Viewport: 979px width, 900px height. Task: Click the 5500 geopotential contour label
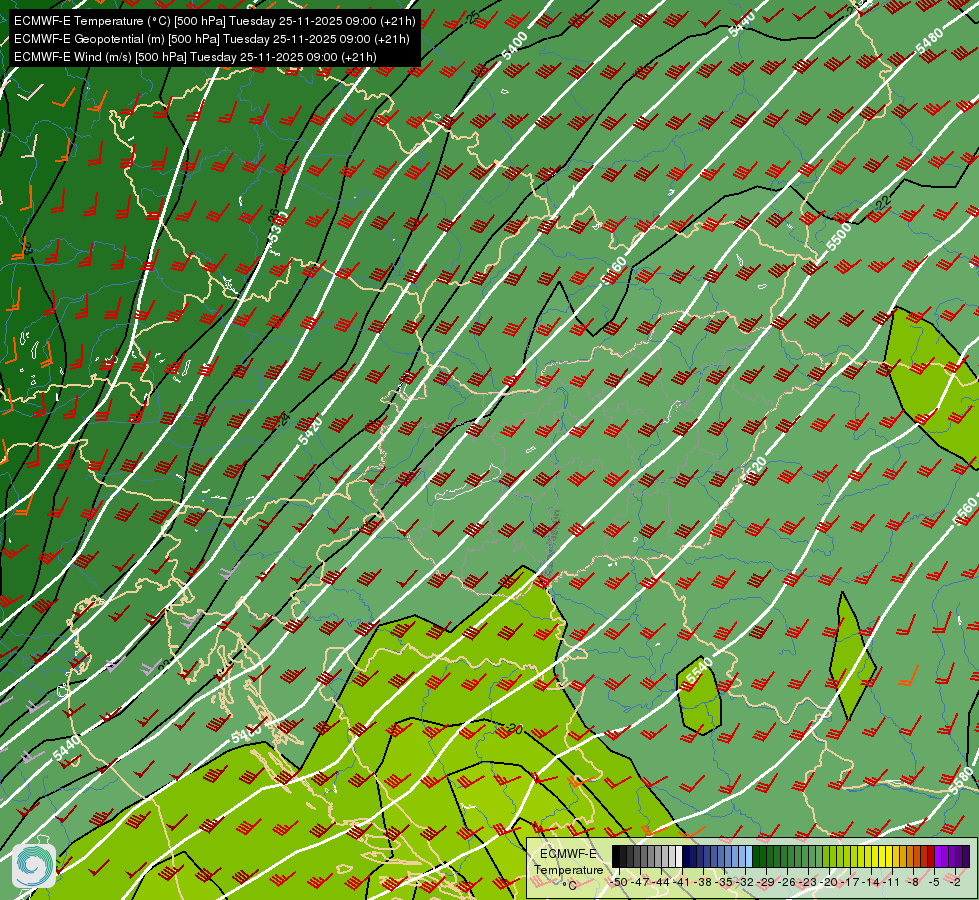pos(839,237)
